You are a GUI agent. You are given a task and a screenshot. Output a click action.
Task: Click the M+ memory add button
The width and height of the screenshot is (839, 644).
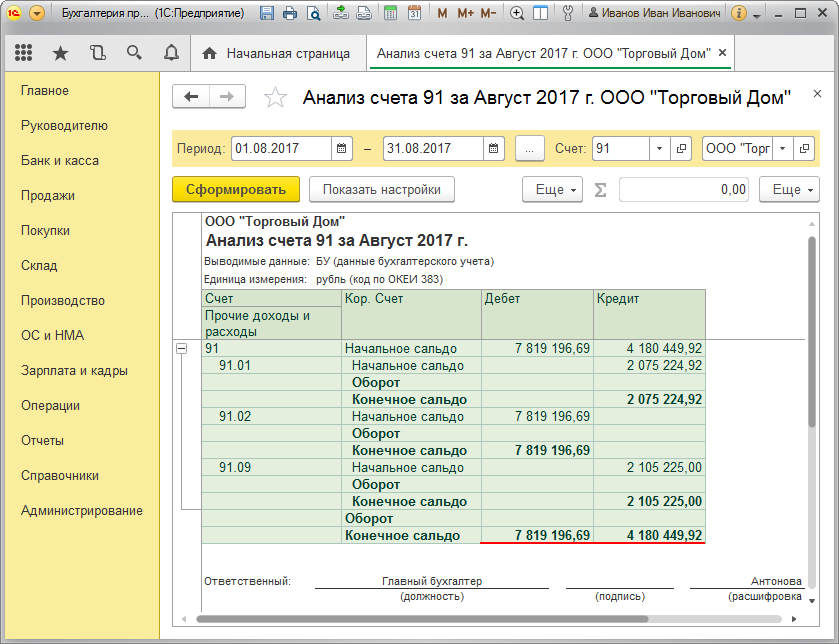pyautogui.click(x=466, y=13)
